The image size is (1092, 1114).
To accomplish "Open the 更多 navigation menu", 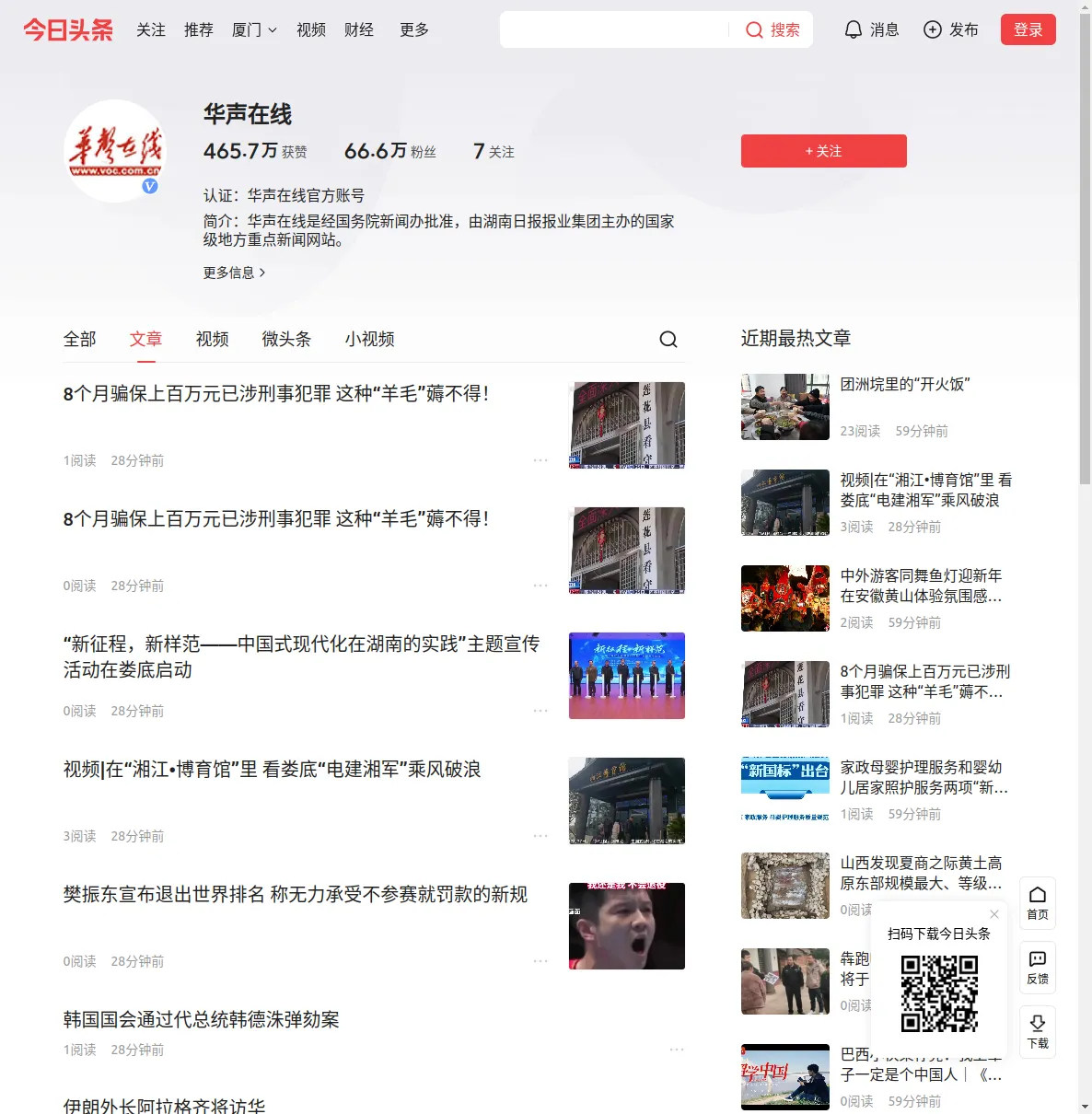I will 414,29.
